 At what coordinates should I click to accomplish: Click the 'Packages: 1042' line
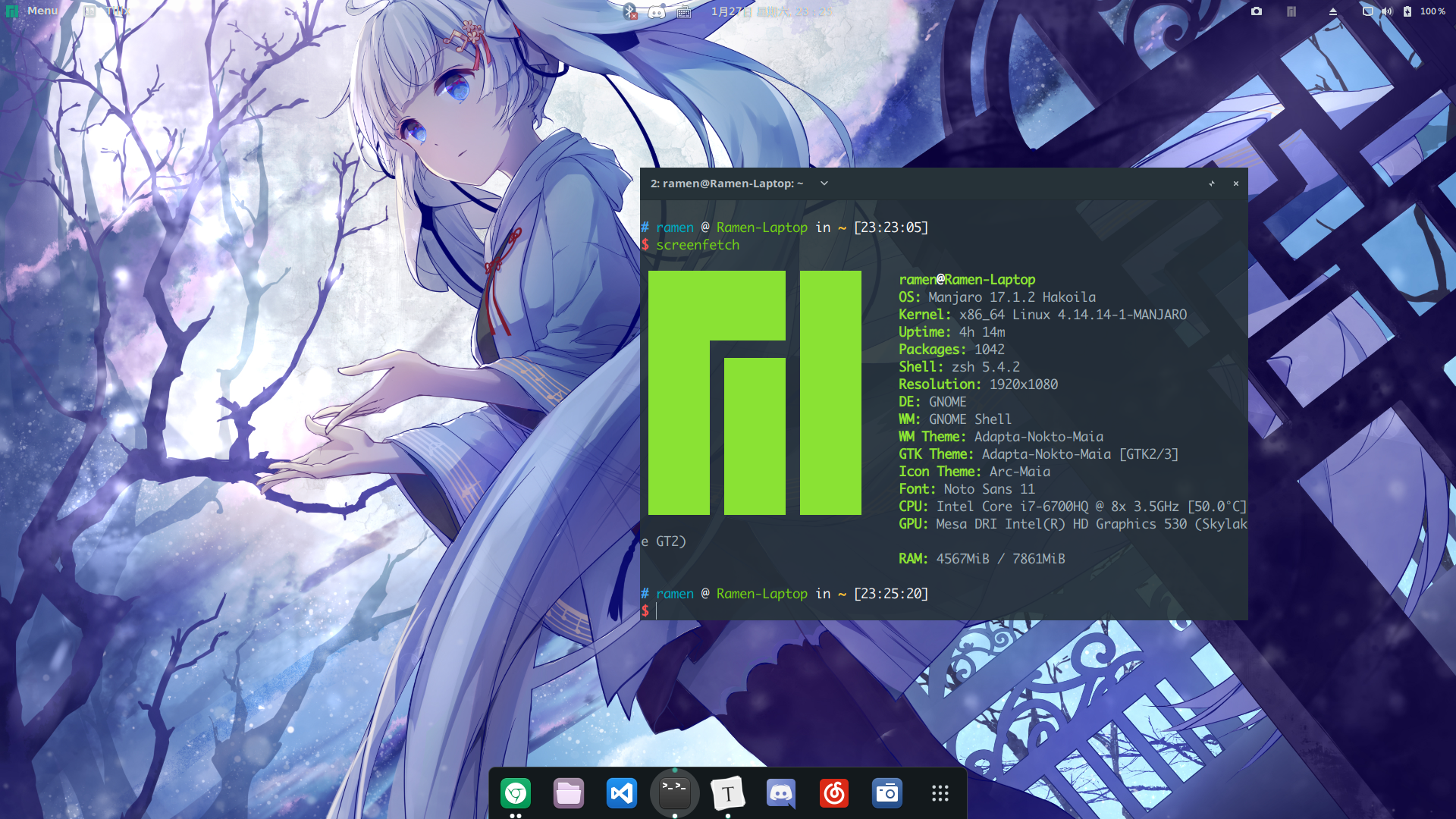coord(952,350)
